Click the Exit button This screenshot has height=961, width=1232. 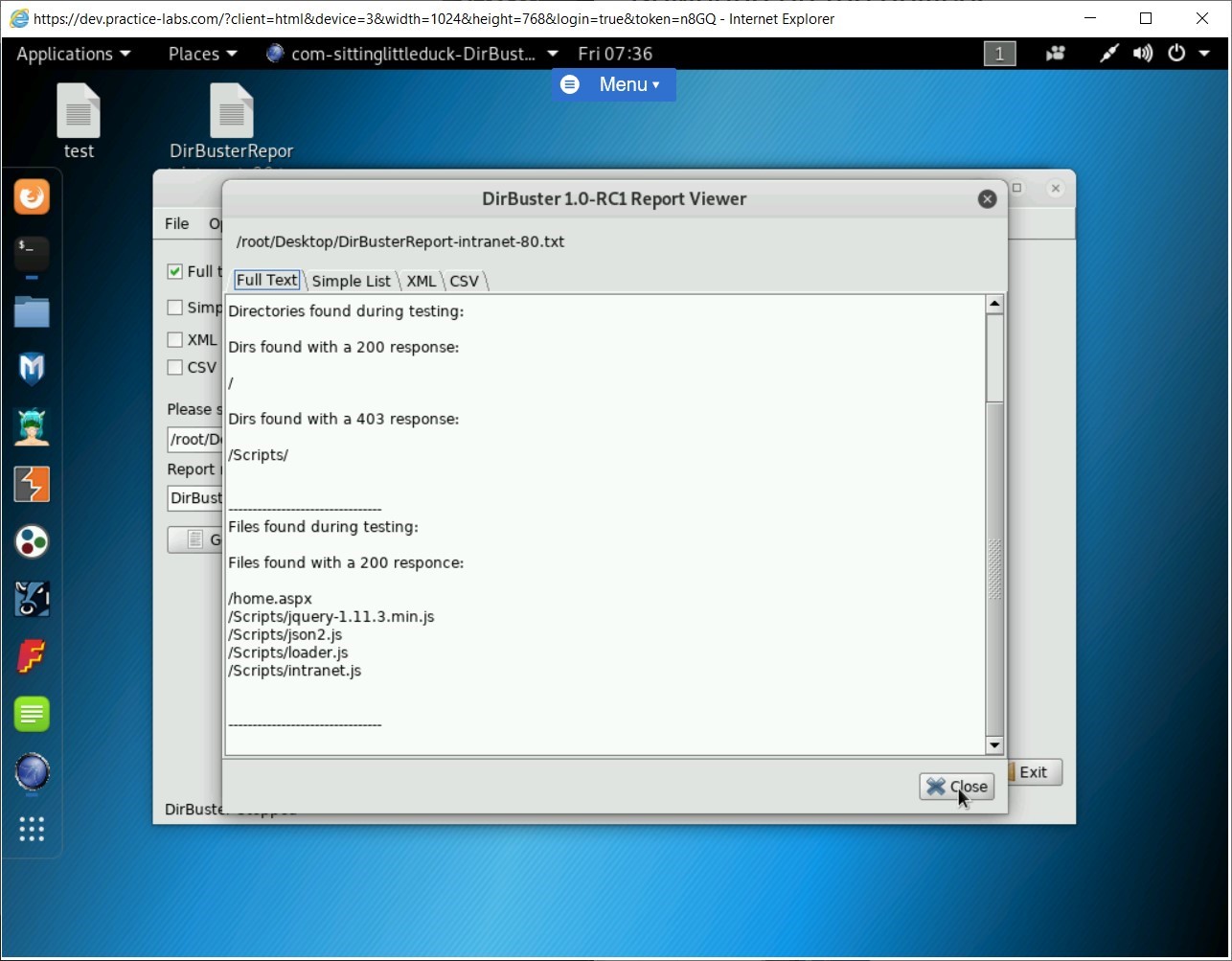coord(1033,771)
